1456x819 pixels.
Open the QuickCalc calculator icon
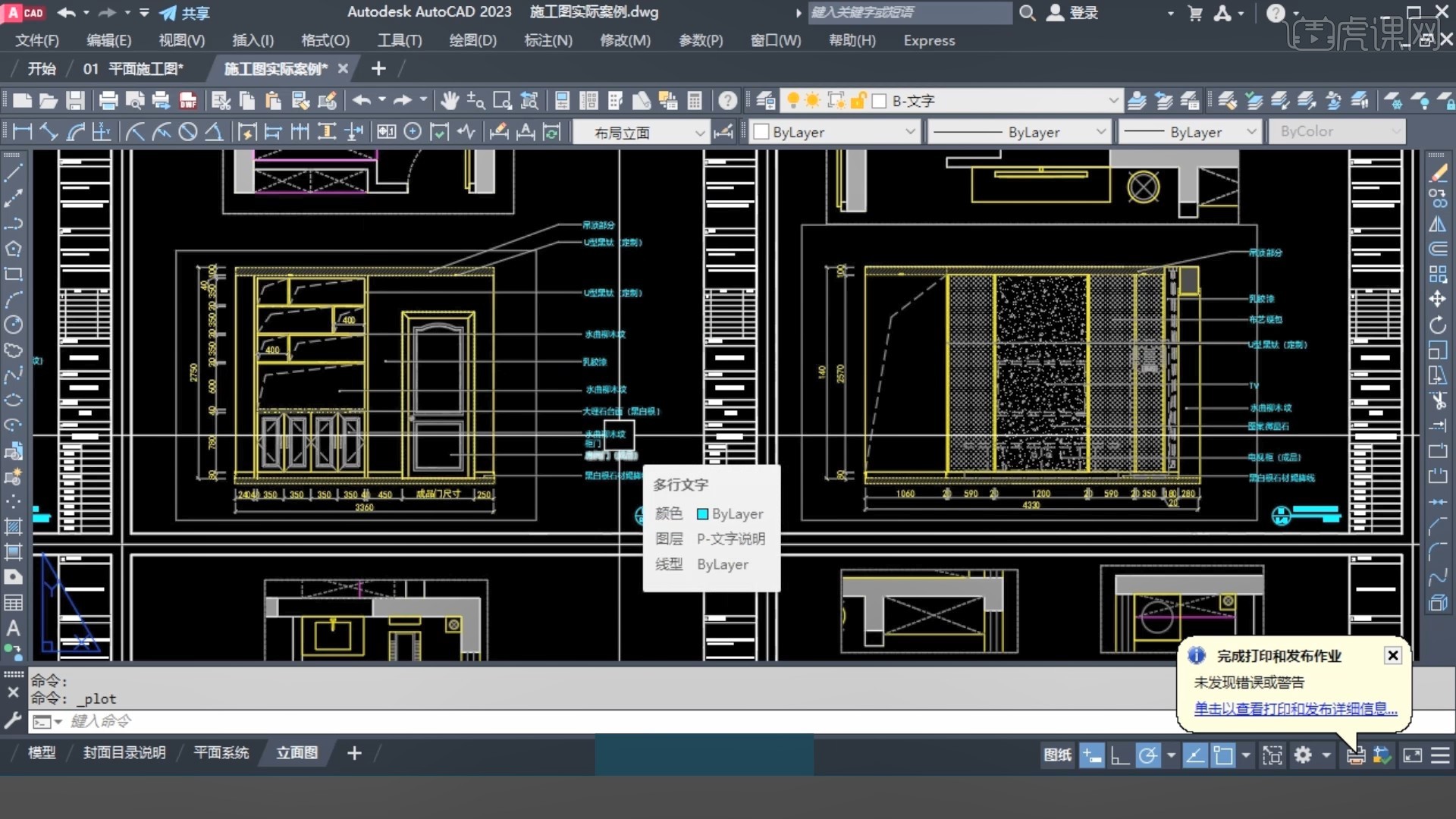click(x=694, y=100)
